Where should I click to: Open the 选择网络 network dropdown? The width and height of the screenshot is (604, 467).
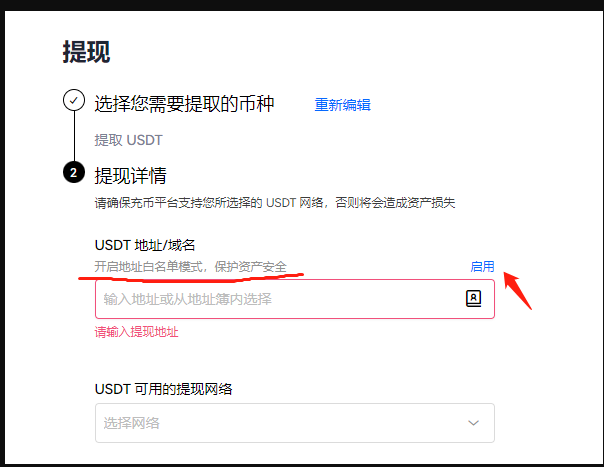(x=295, y=423)
